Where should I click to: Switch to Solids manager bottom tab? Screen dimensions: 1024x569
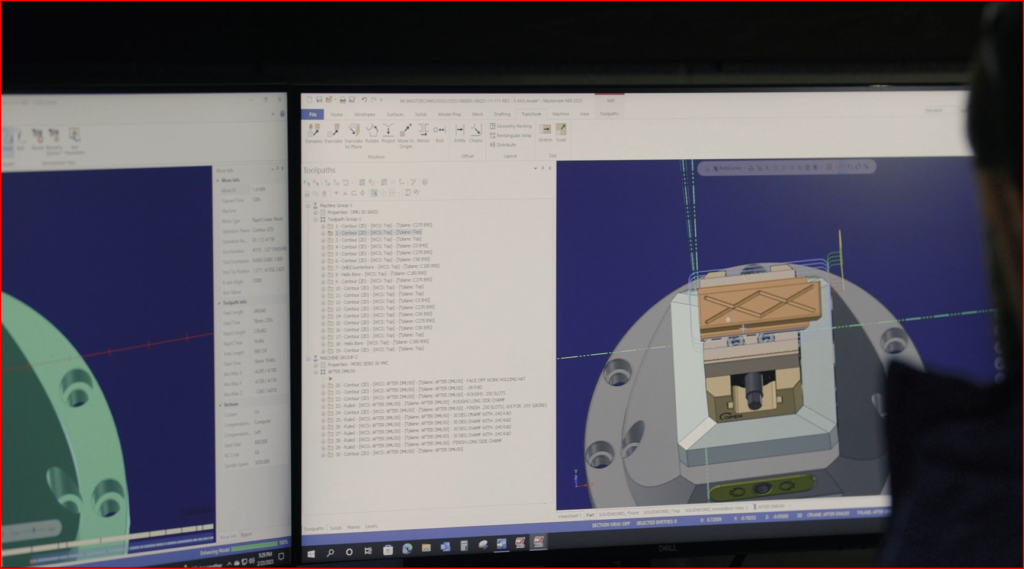[336, 528]
